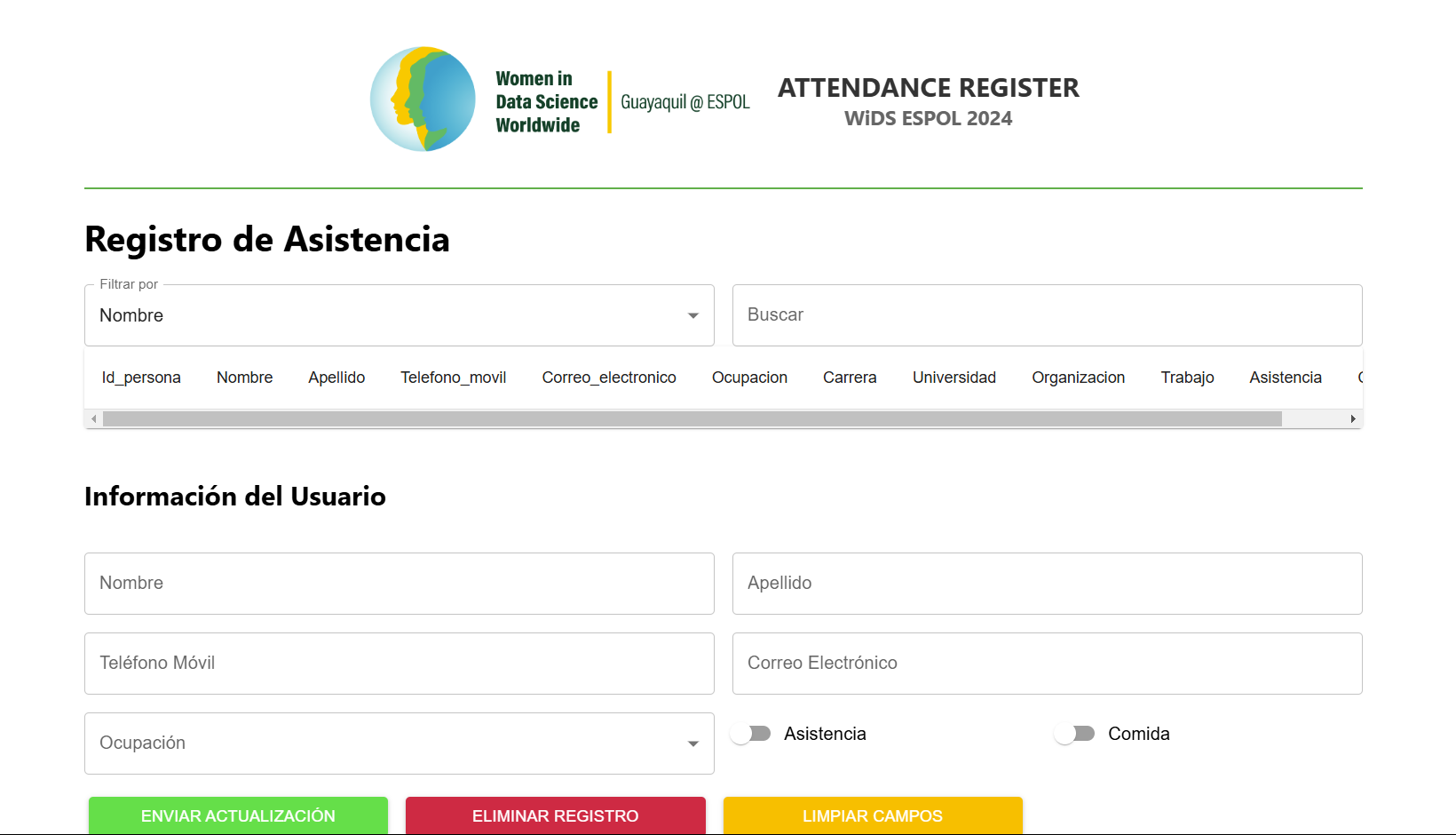This screenshot has width=1456, height=835.
Task: Click the Attendance Register heading
Action: click(x=929, y=88)
